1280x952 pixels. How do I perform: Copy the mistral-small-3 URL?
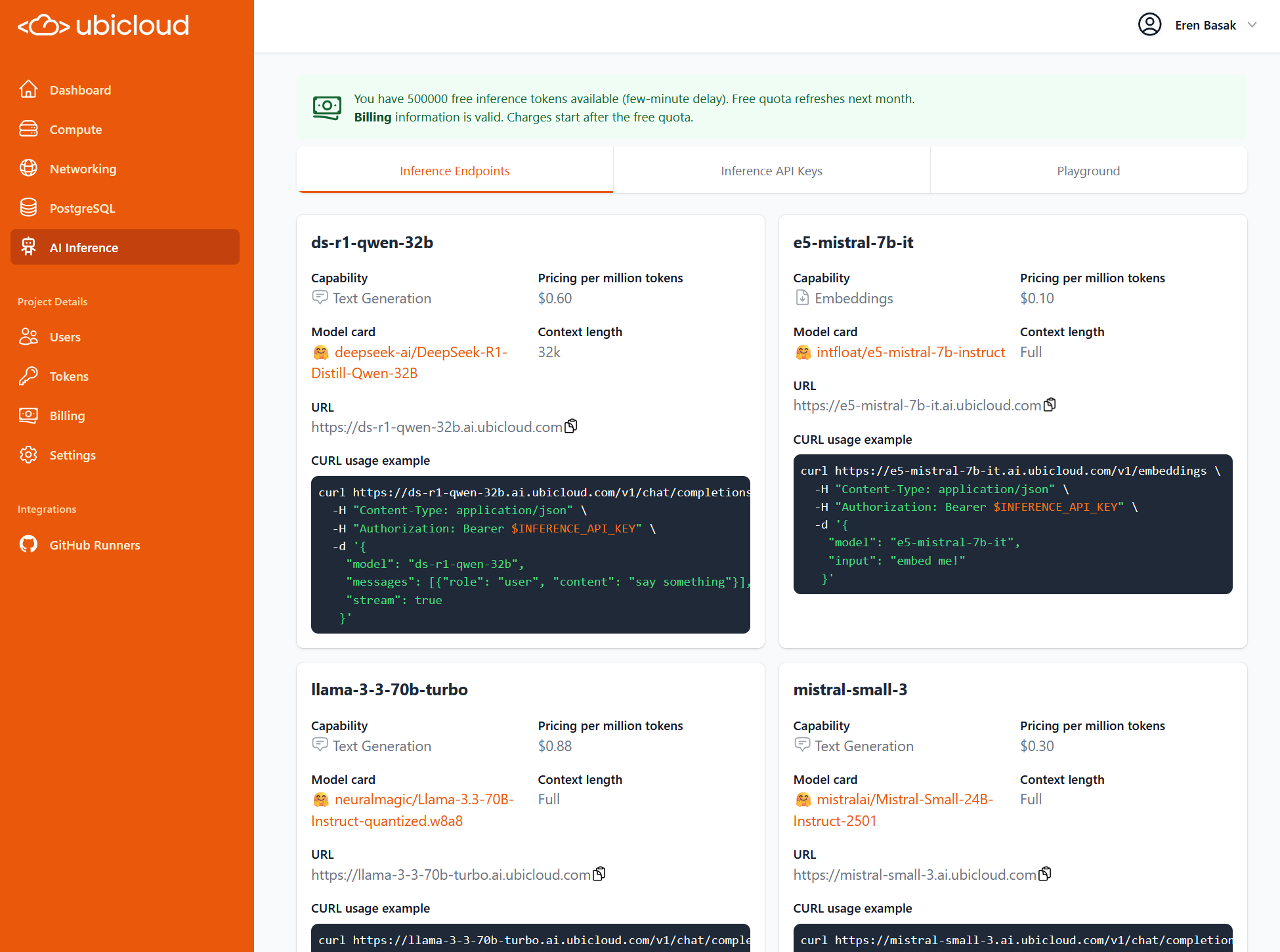tap(1045, 874)
